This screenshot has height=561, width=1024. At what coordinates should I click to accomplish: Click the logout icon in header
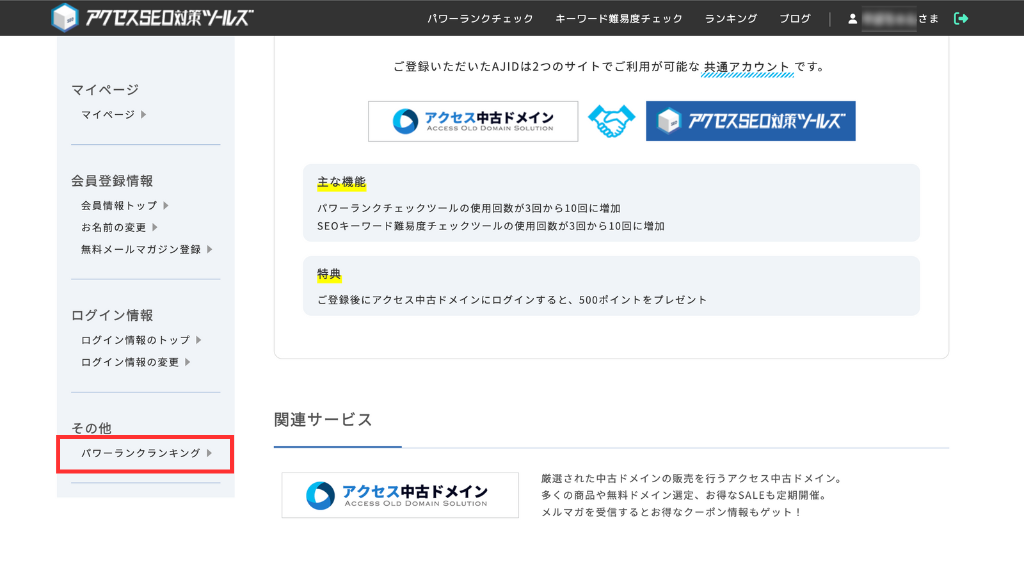click(x=961, y=18)
